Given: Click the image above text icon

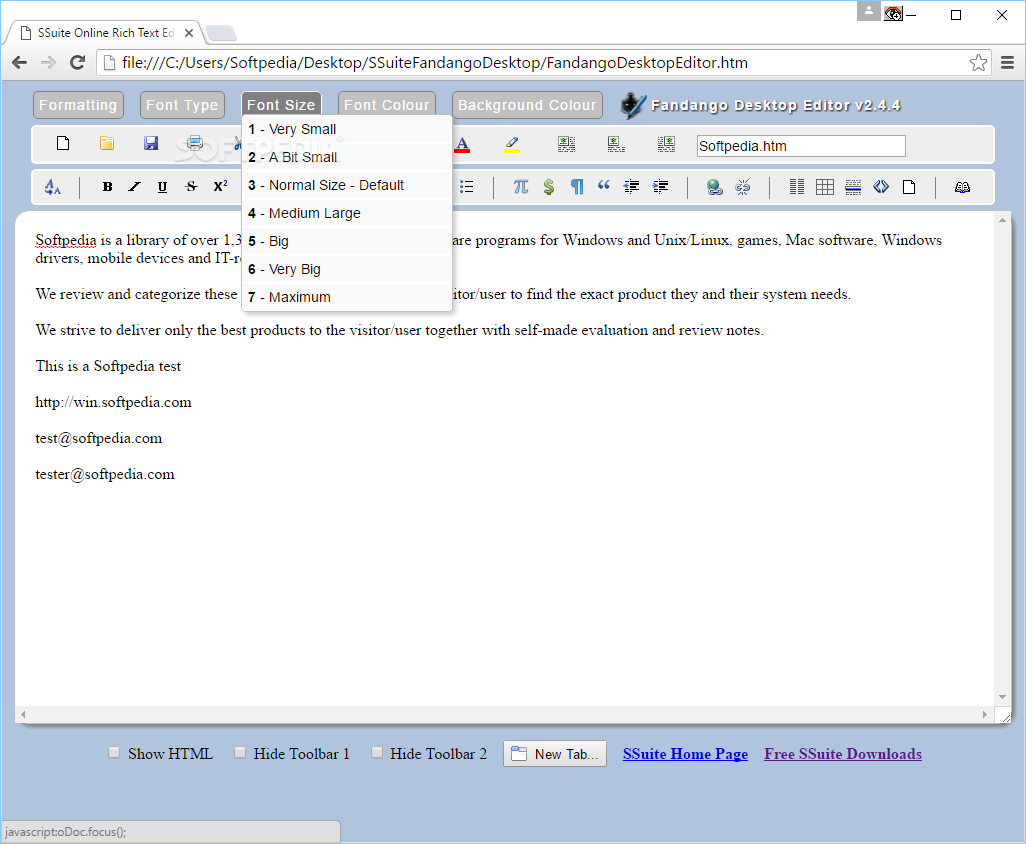Looking at the screenshot, I should tap(616, 144).
